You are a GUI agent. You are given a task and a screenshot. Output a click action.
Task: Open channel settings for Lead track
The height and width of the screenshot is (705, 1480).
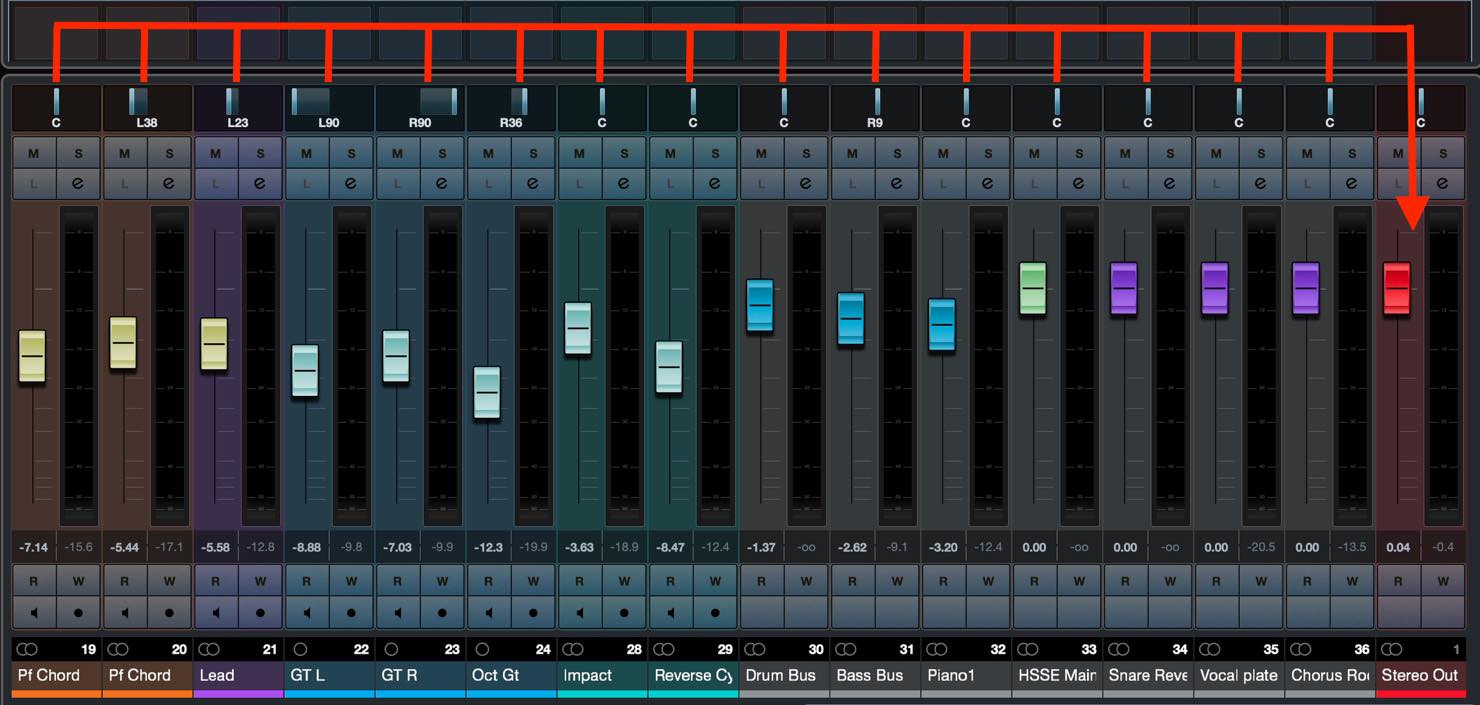pos(260,184)
